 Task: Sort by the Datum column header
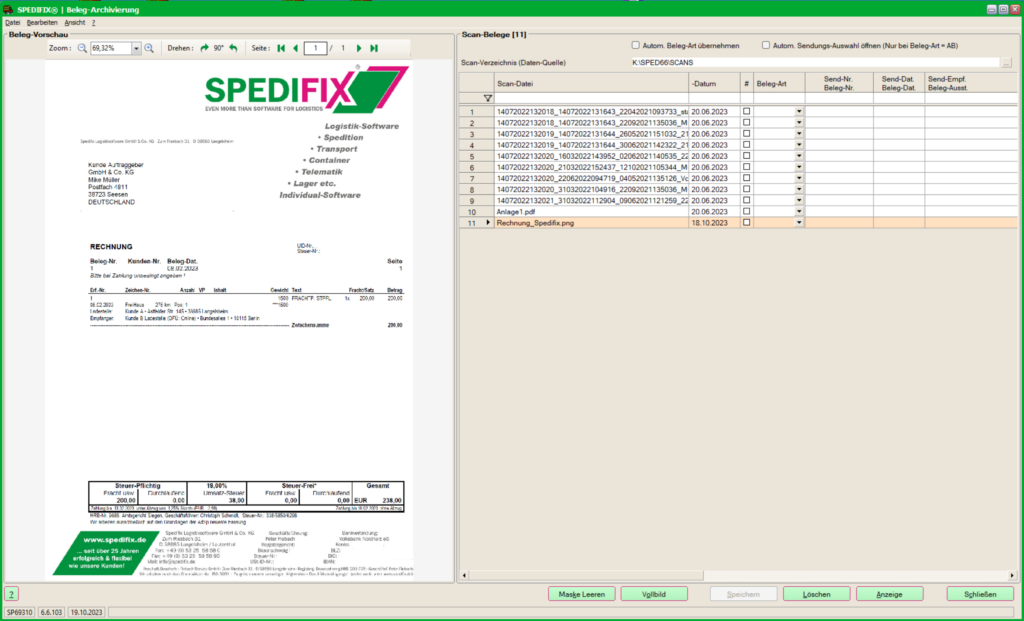pos(714,84)
